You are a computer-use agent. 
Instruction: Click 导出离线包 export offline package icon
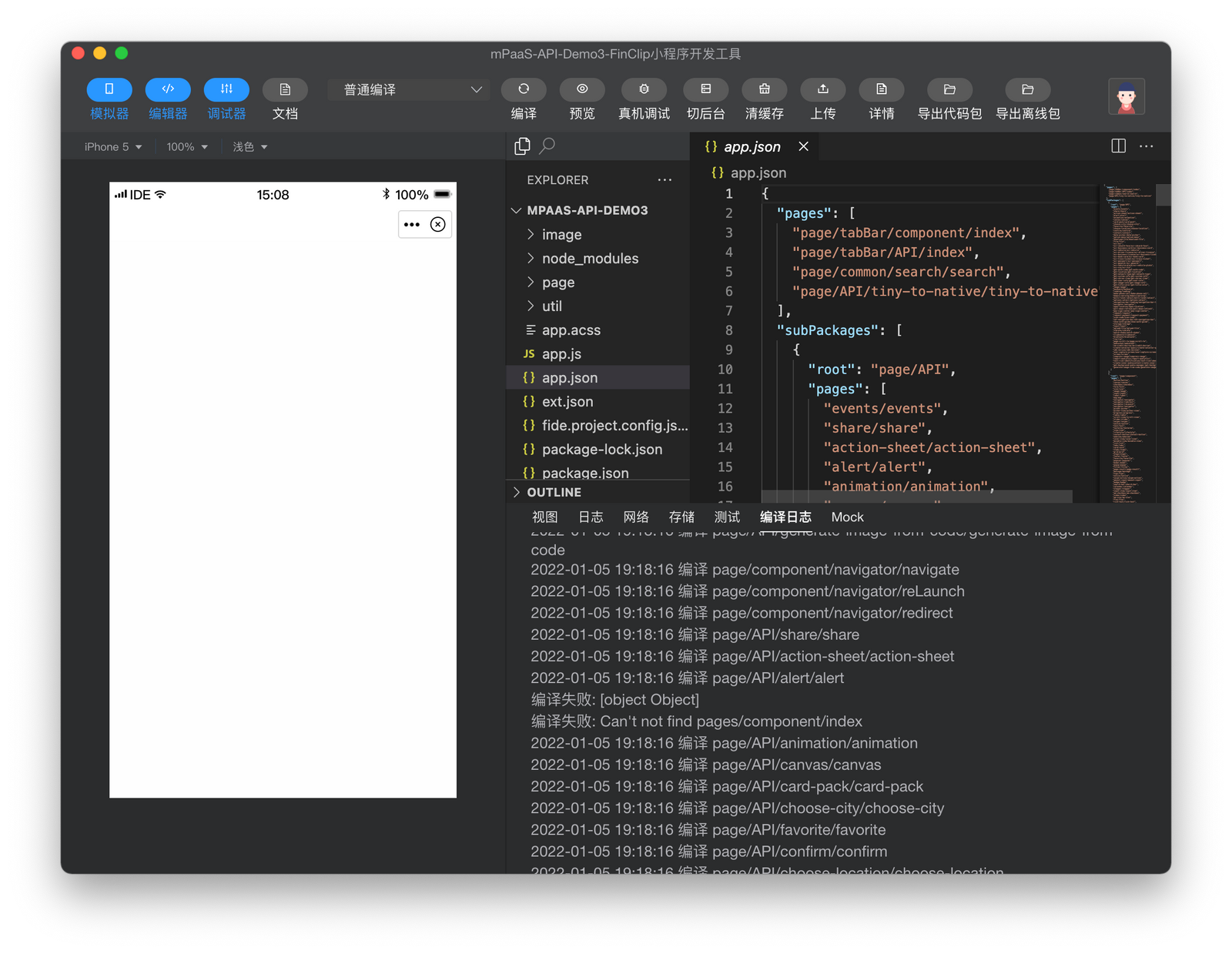1027,89
